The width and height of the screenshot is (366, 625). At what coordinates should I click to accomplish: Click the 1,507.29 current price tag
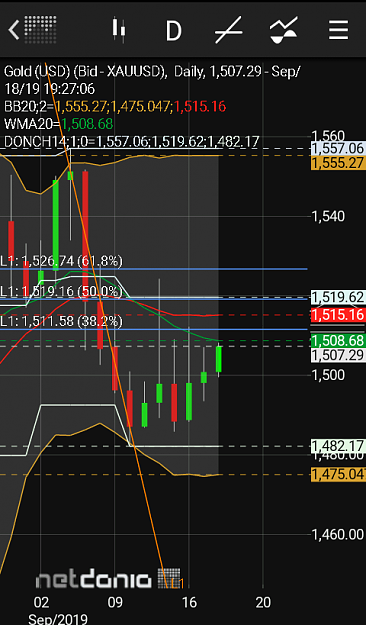tap(338, 355)
